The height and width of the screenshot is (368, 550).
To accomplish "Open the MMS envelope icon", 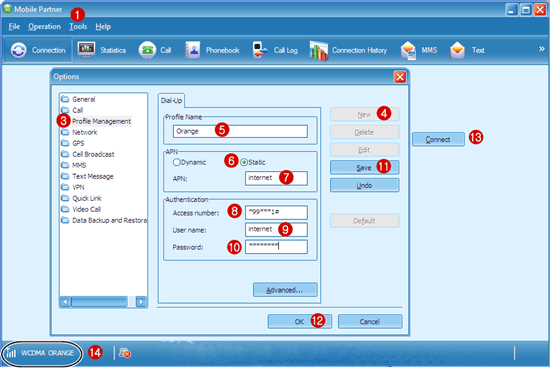I will tap(408, 51).
